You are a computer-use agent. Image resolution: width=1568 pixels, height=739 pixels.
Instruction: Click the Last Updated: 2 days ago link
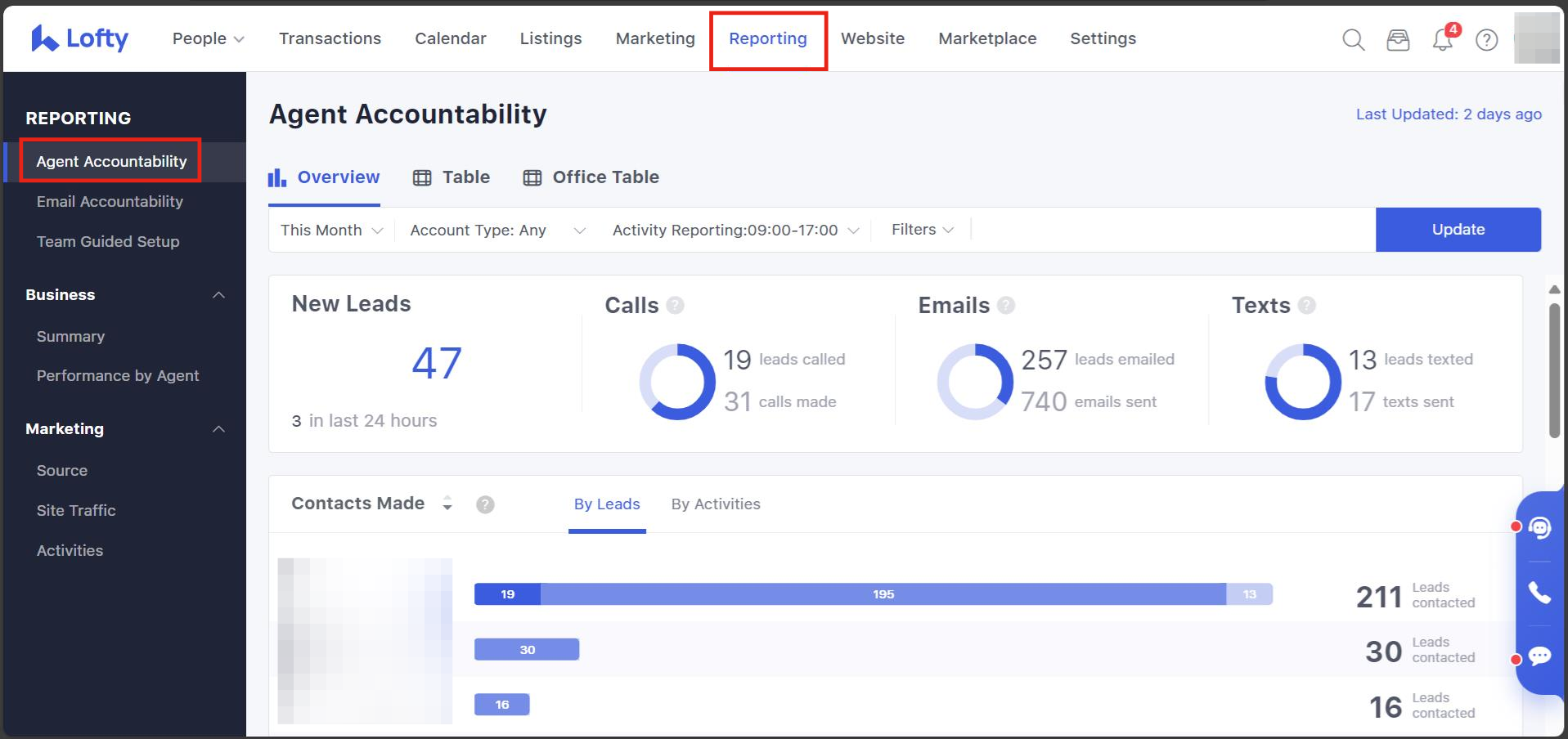[1449, 114]
